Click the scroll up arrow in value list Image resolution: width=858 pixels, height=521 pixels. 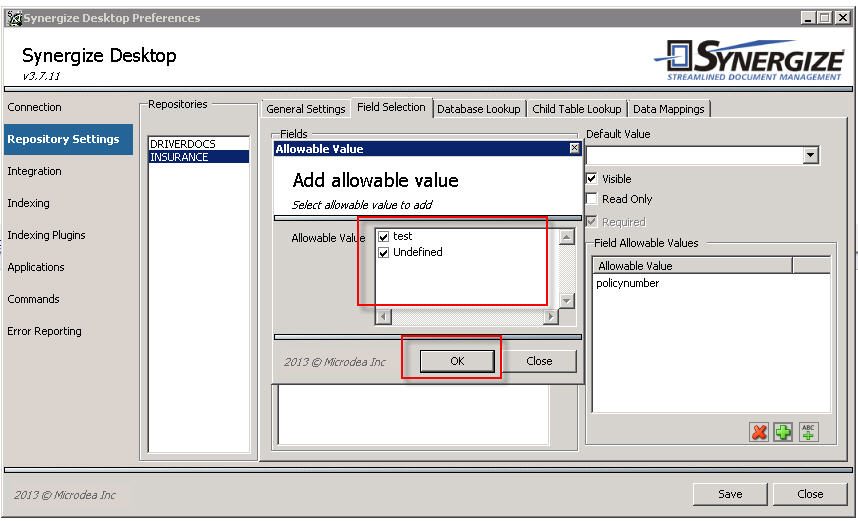pyautogui.click(x=566, y=237)
